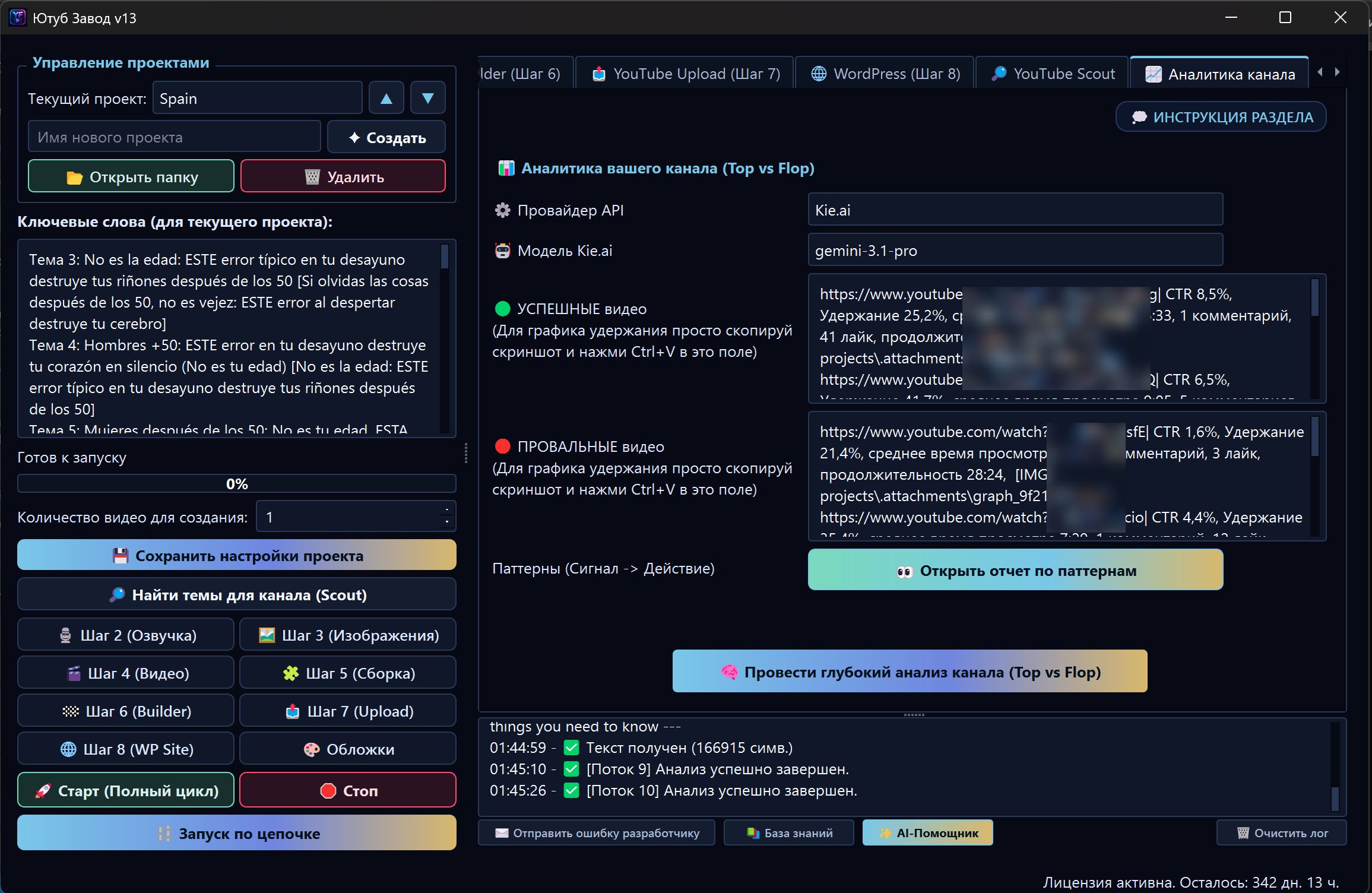1372x893 pixels.
Task: Run Step 8 WP Site
Action: coord(126,749)
